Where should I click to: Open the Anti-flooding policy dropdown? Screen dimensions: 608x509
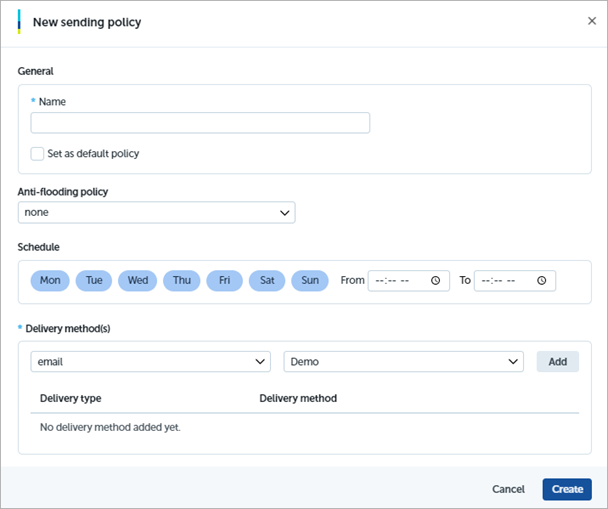click(156, 213)
